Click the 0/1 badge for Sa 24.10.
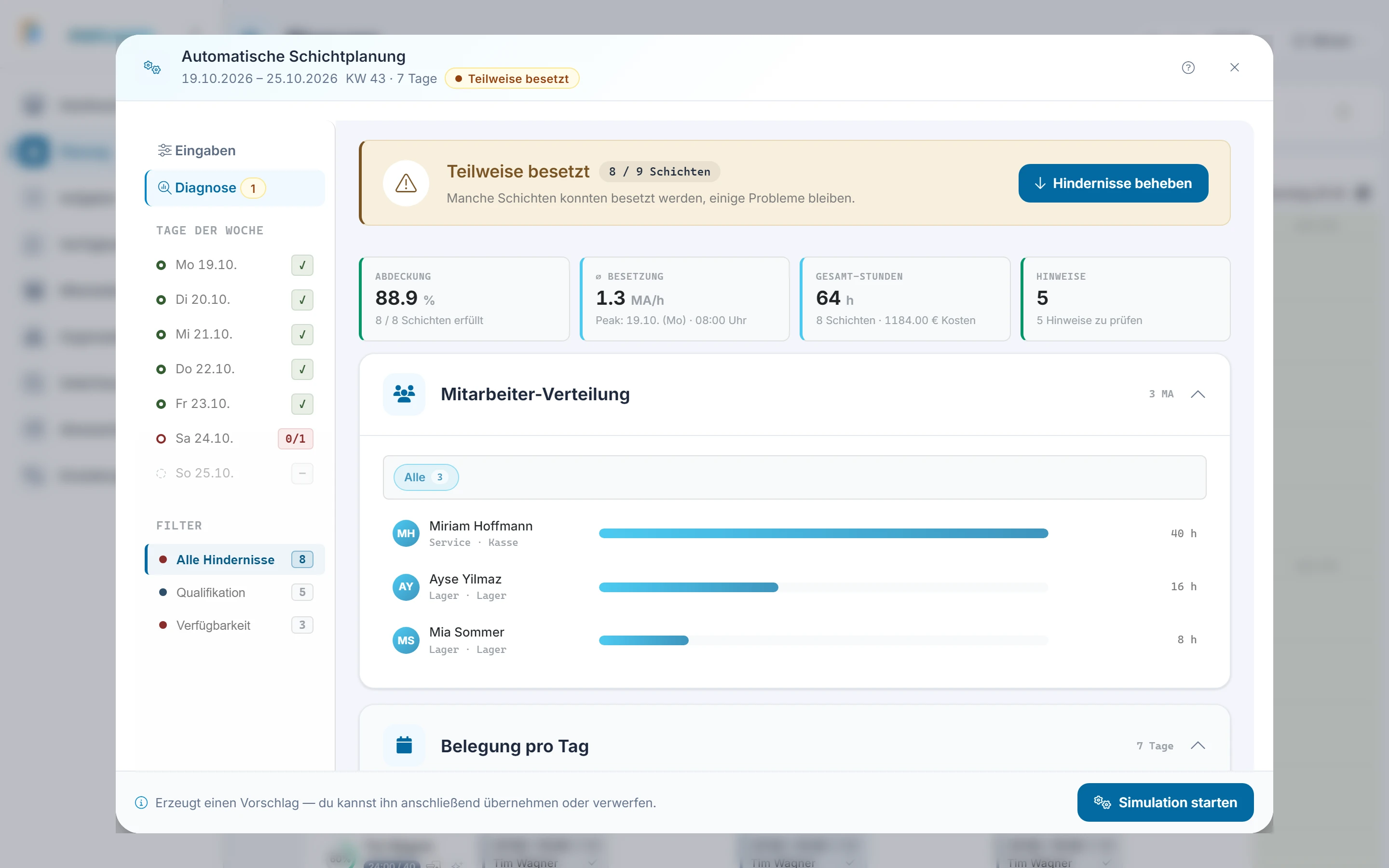The image size is (1389, 868). [x=296, y=439]
